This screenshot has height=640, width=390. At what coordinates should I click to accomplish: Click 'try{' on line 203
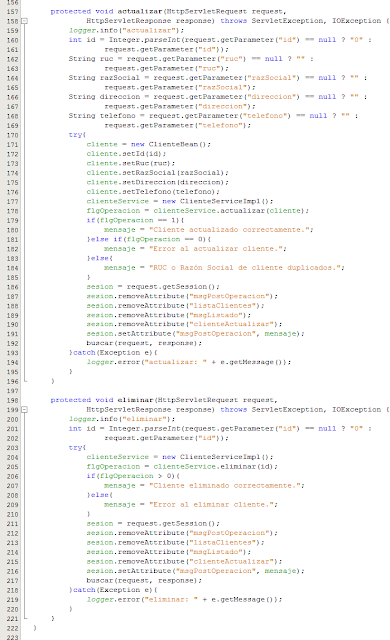(78, 448)
